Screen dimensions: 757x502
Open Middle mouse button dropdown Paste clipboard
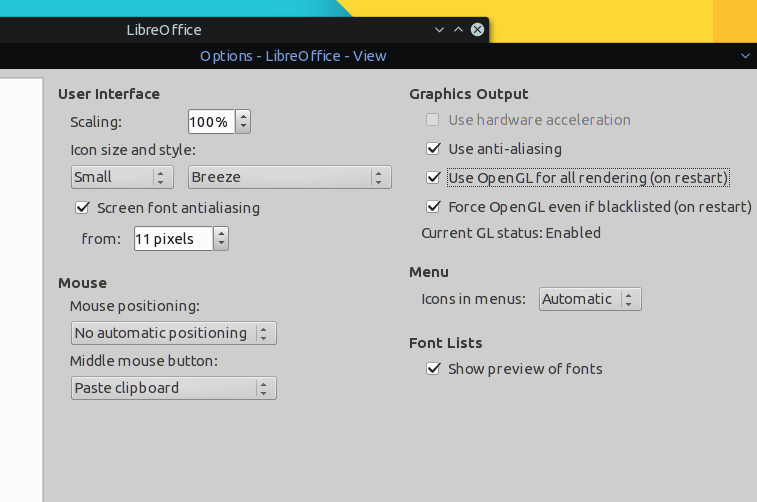click(x=174, y=388)
